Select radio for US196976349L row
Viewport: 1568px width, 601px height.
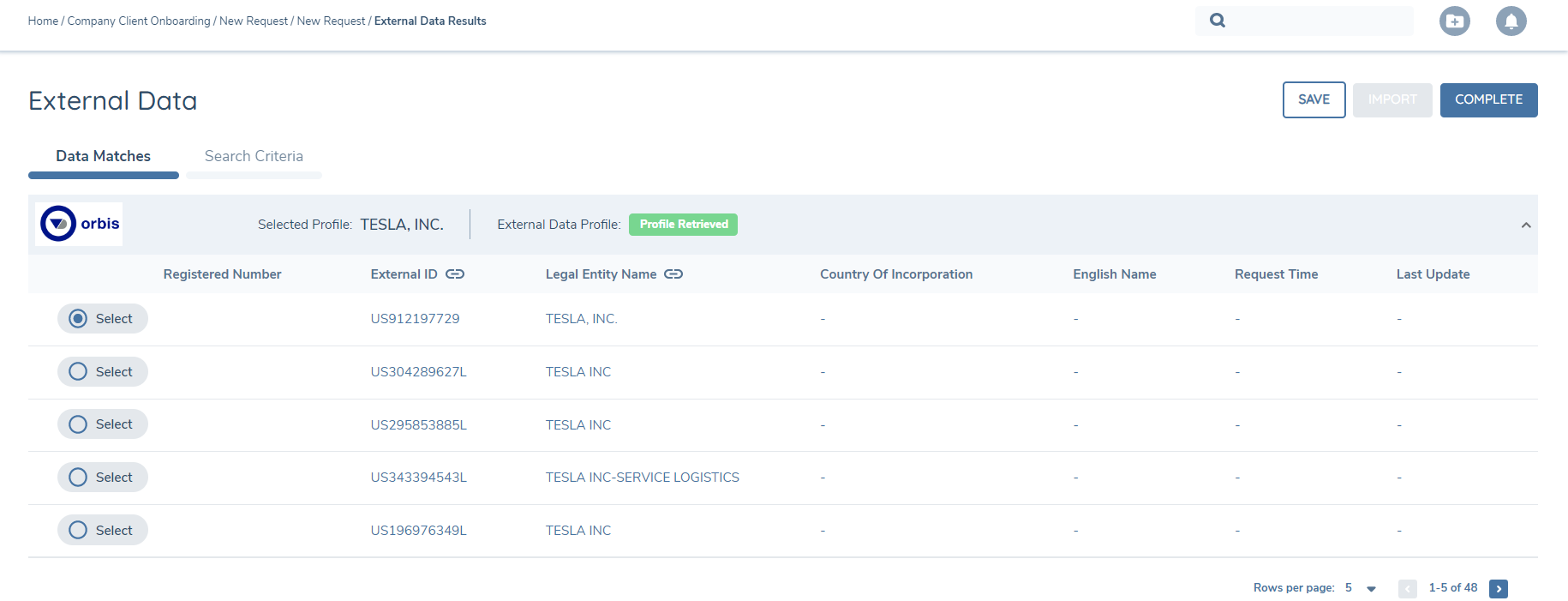(78, 530)
